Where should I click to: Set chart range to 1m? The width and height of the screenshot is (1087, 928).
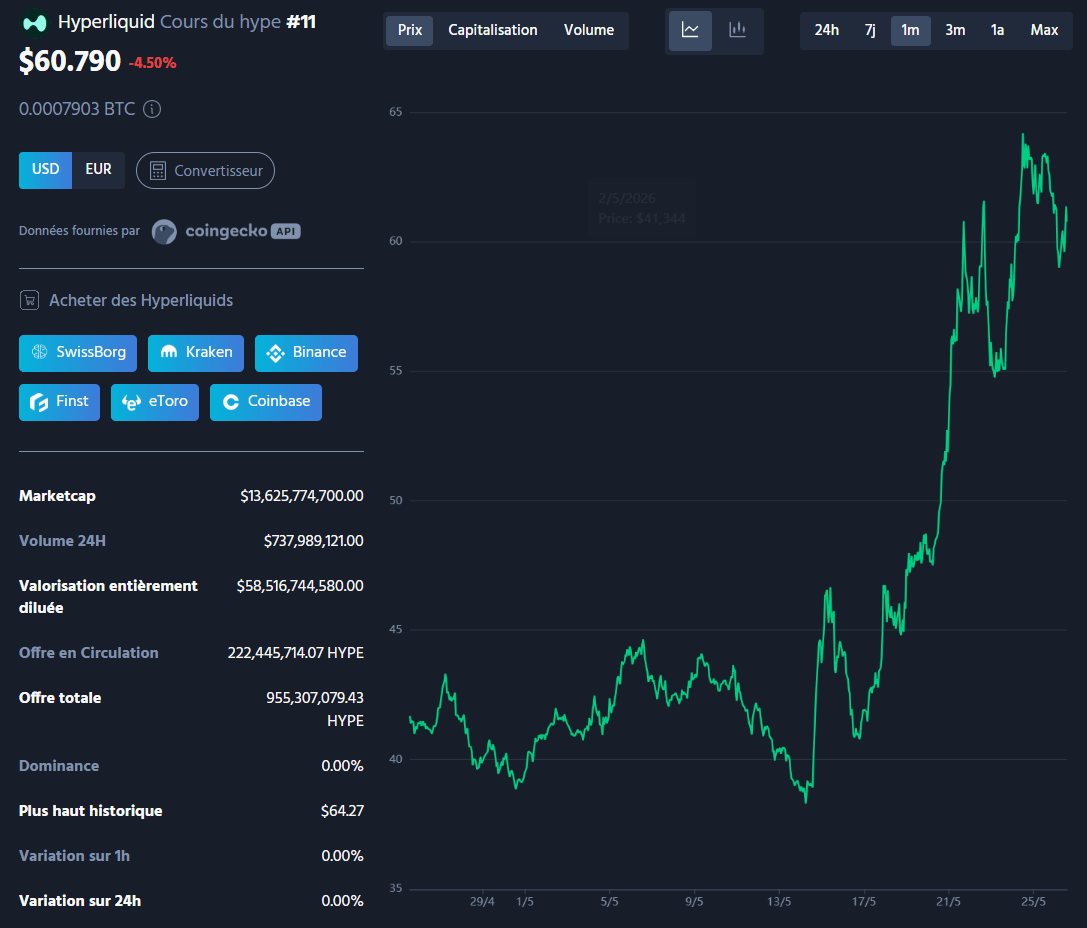pyautogui.click(x=910, y=30)
